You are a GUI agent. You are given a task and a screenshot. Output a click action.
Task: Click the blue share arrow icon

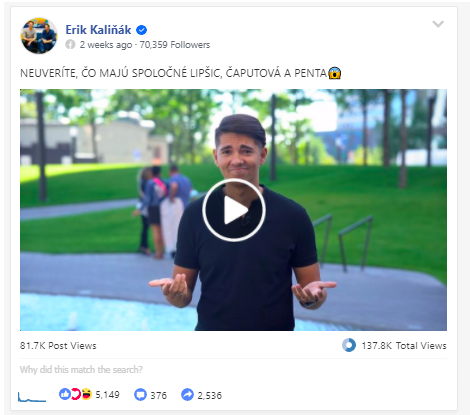pos(187,395)
